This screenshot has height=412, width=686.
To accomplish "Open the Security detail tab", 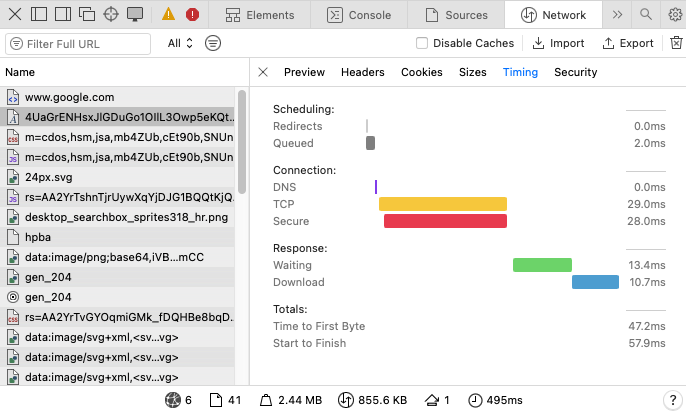I will [x=576, y=72].
